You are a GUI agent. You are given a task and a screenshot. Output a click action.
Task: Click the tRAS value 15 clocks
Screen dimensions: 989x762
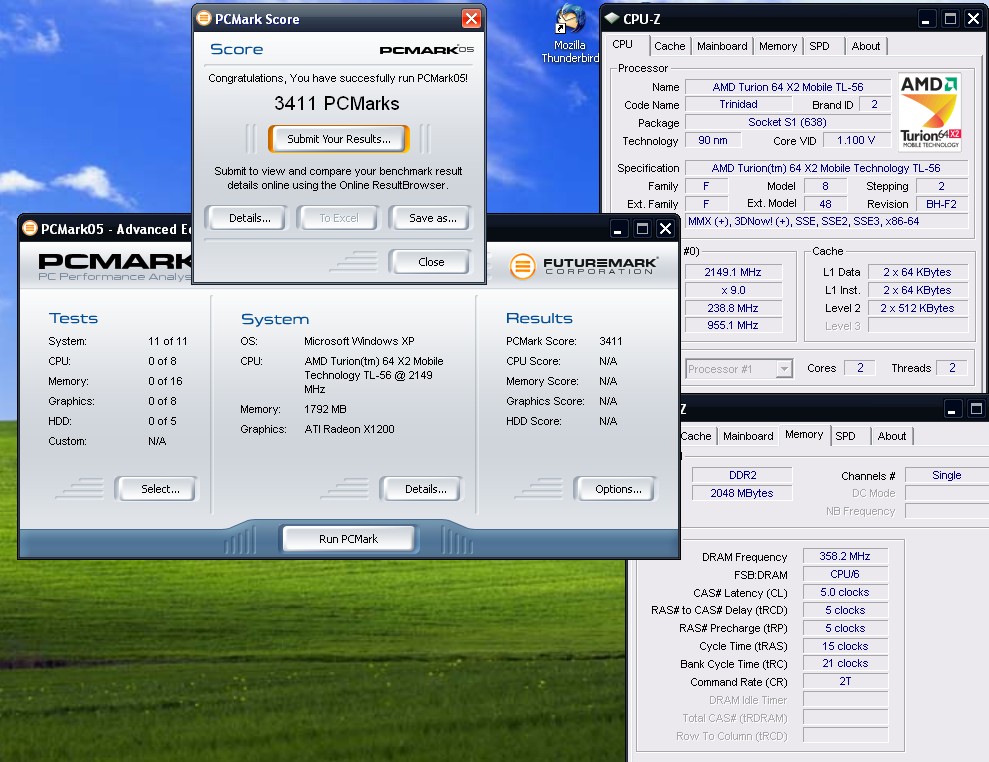tap(845, 646)
